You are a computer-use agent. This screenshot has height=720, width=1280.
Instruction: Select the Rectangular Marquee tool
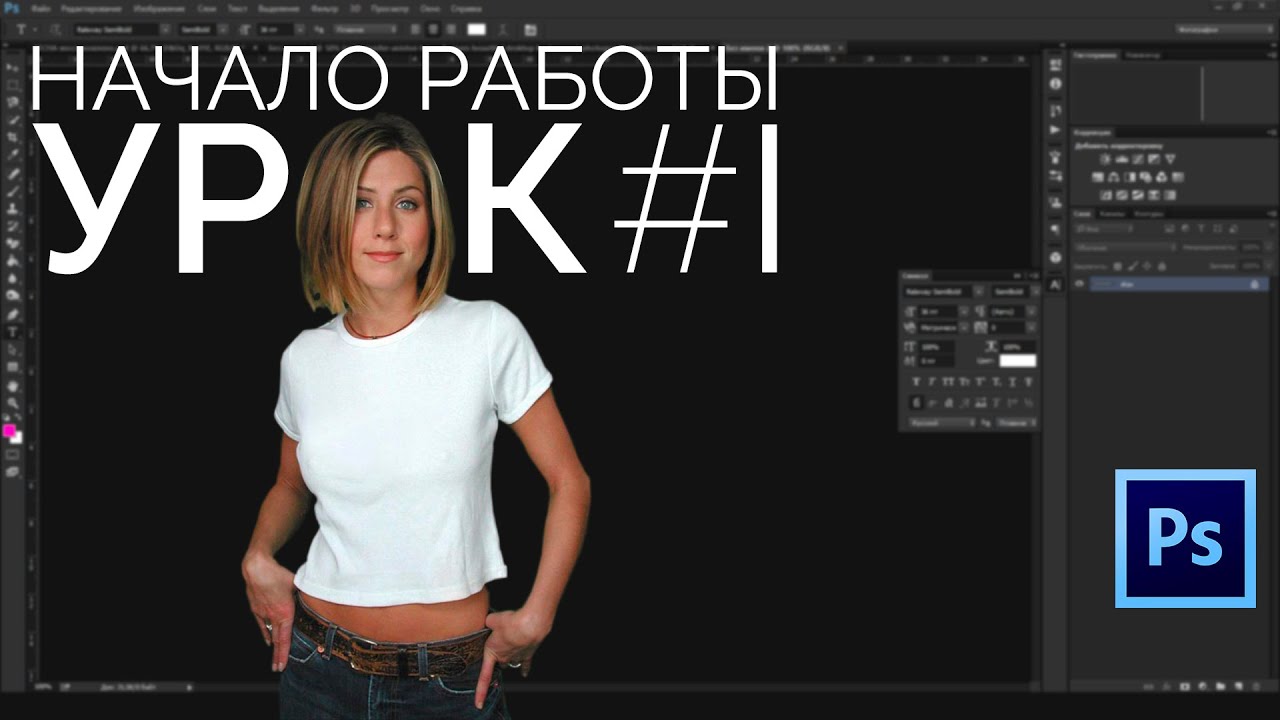click(x=14, y=85)
